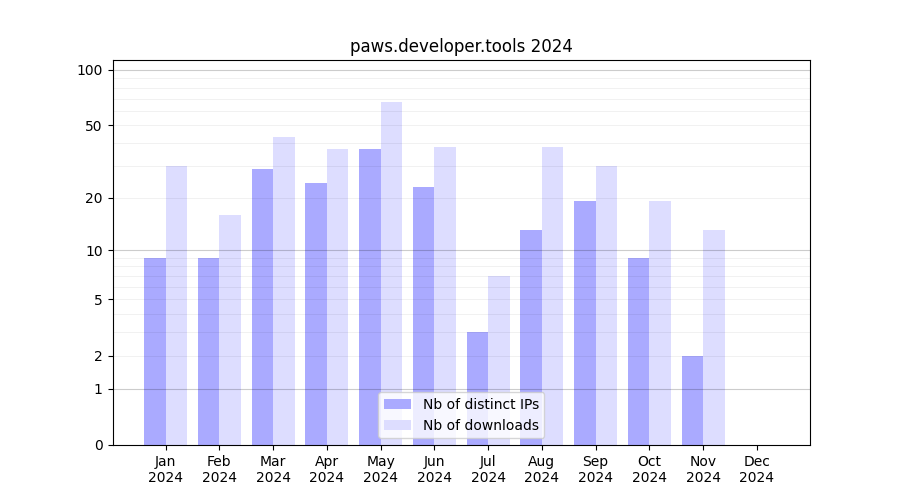Click the Nb of distinct IPs legend swatch
The height and width of the screenshot is (500, 900).
point(397,404)
